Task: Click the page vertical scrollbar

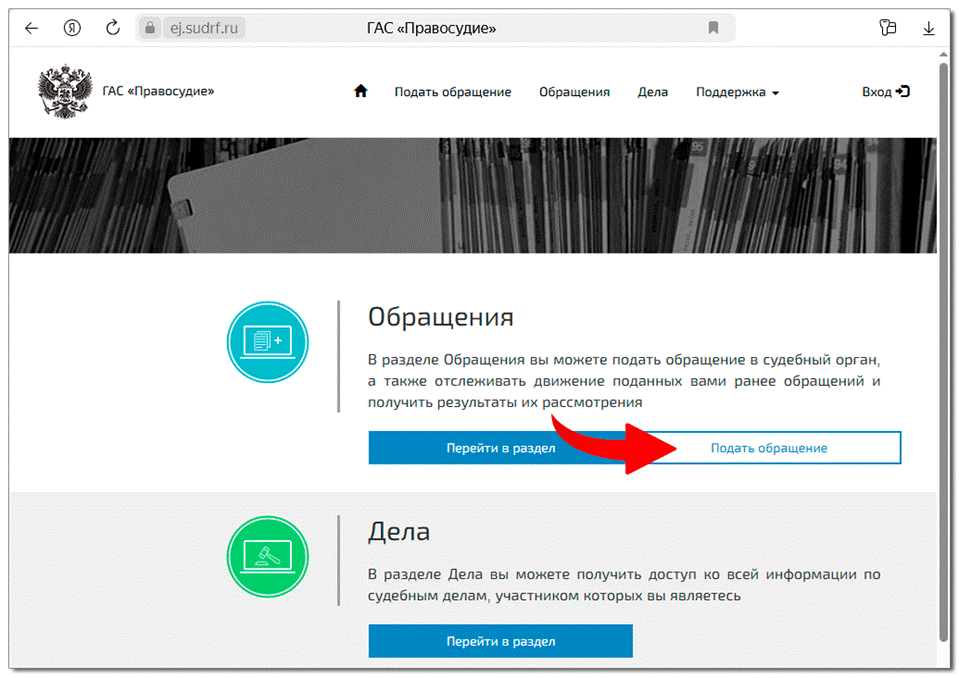Action: [x=943, y=350]
